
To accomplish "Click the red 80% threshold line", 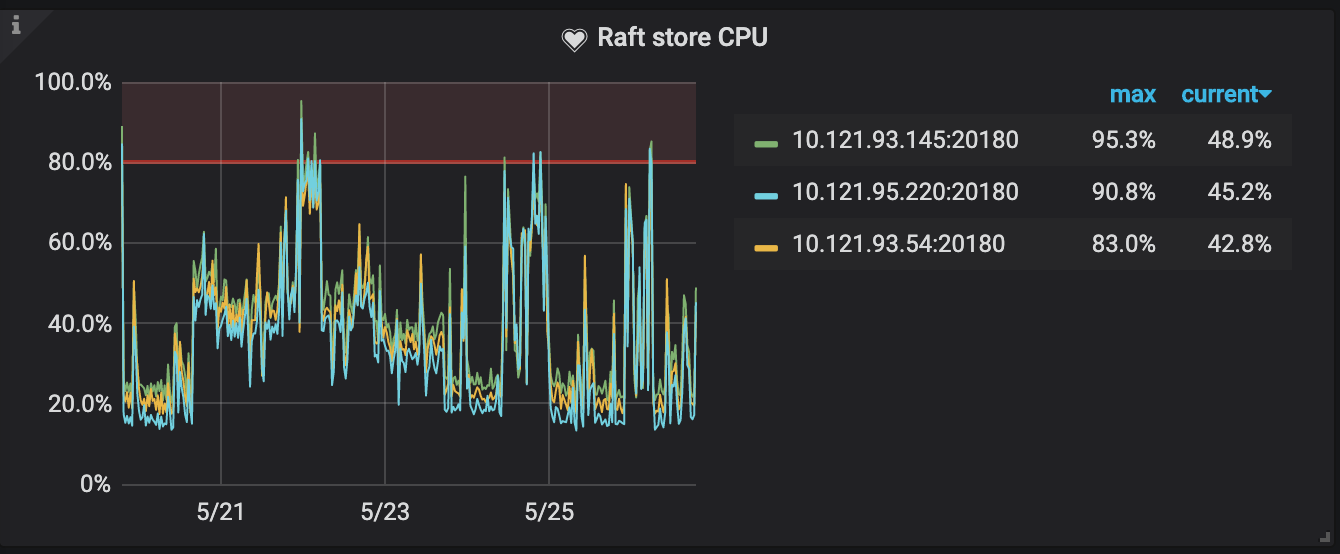I will coord(409,162).
